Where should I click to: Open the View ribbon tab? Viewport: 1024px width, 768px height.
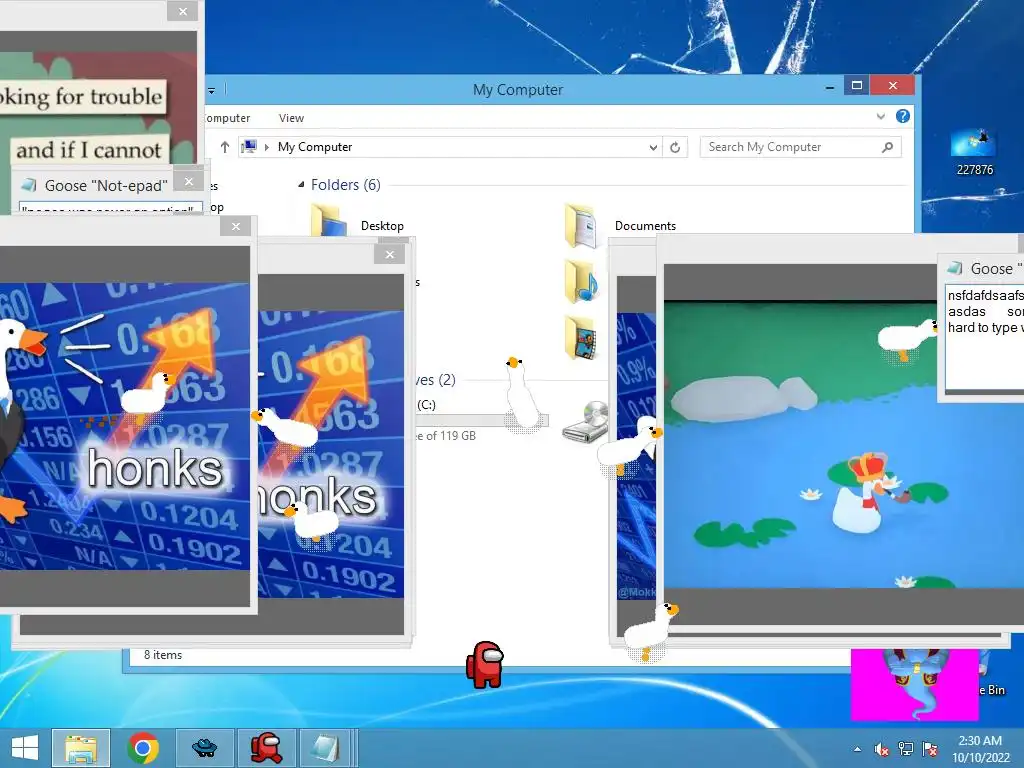click(x=291, y=118)
